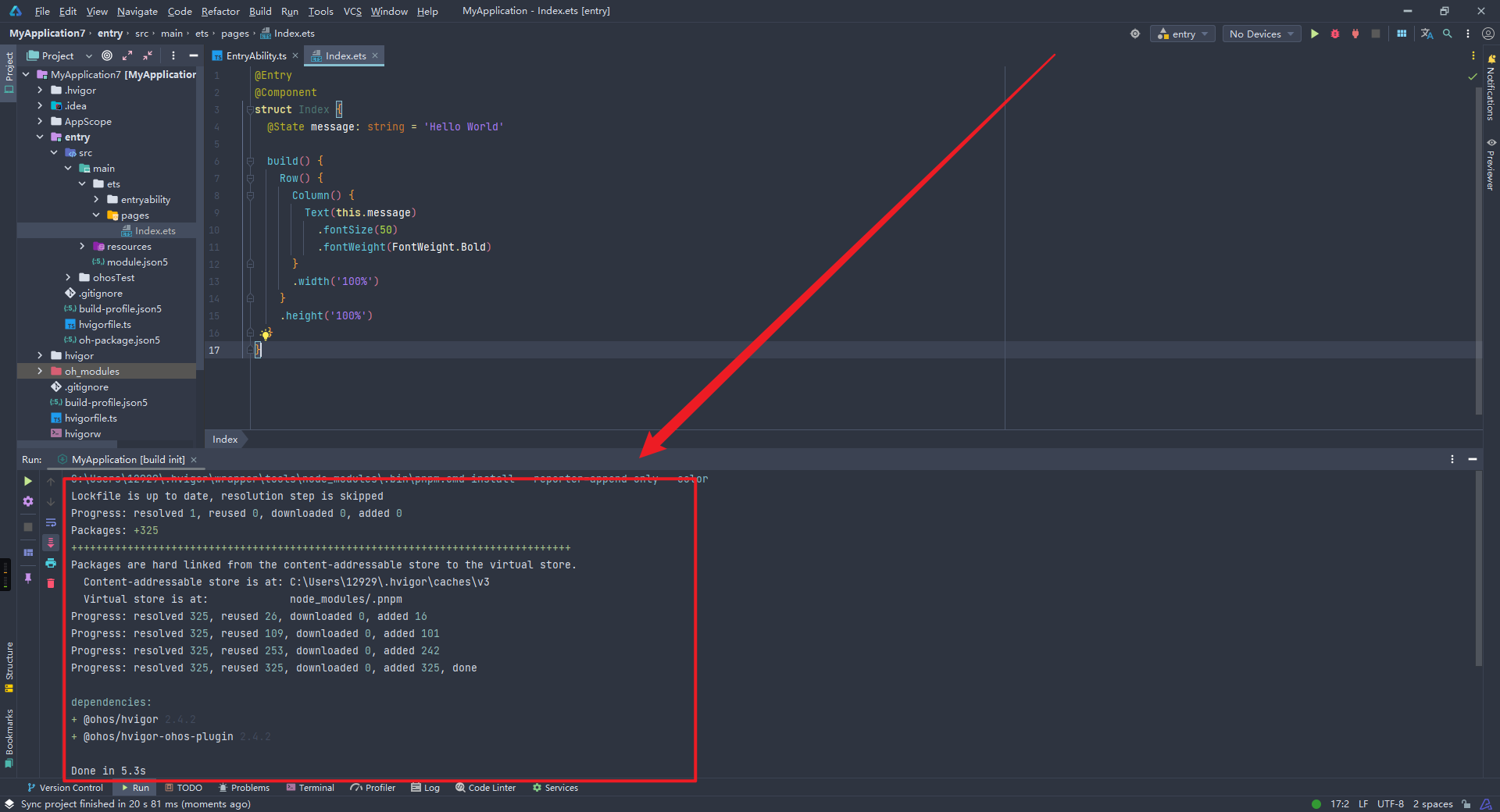
Task: Toggle scroll to end in Run console
Action: [x=51, y=543]
